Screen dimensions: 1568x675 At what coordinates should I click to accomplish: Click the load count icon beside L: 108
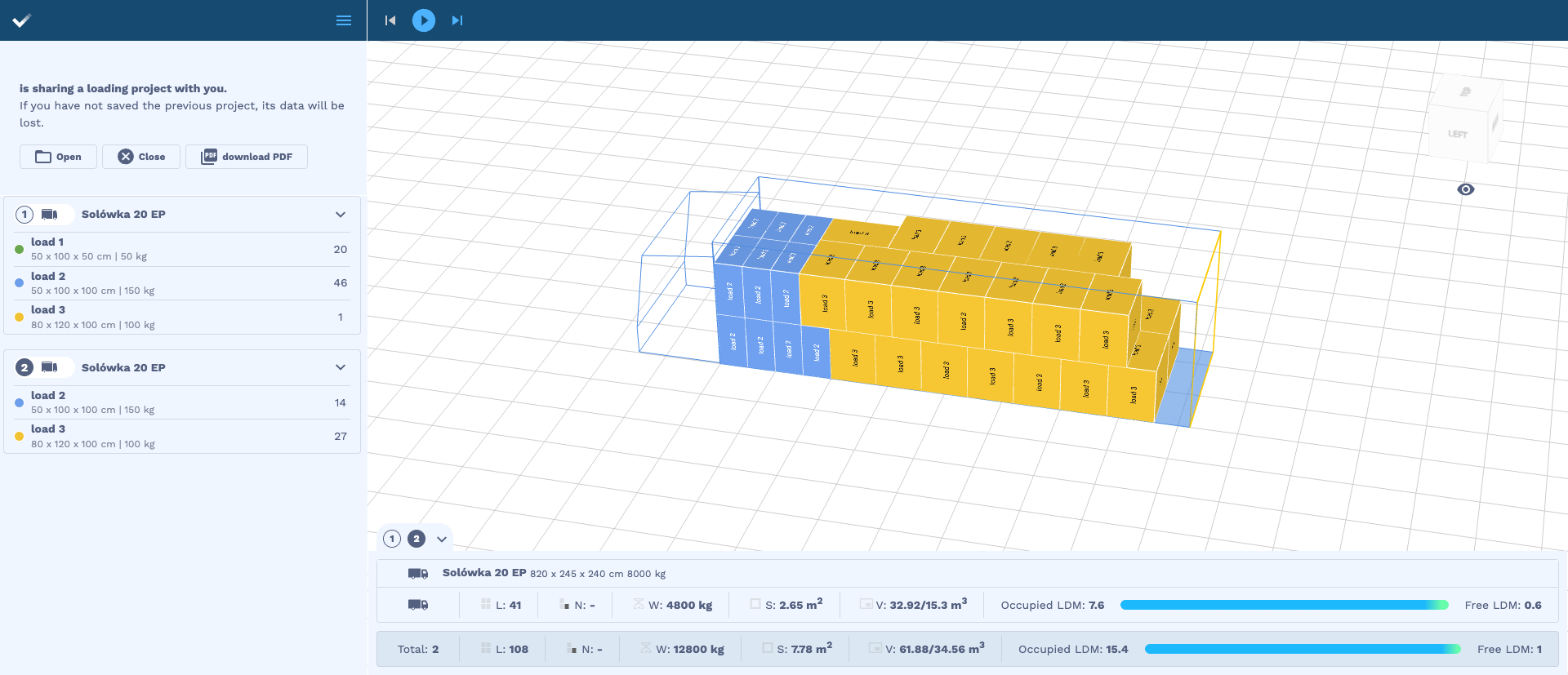point(486,649)
